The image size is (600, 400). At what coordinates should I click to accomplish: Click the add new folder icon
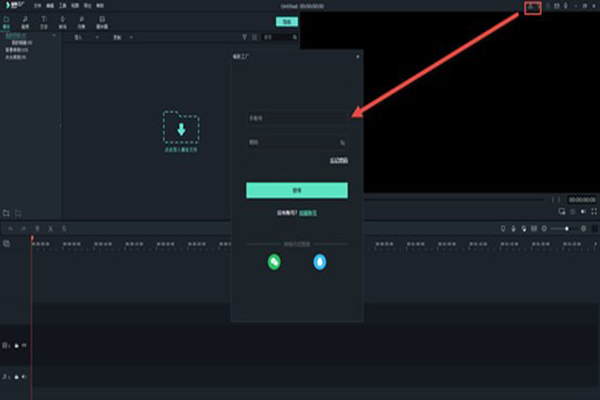(6, 213)
